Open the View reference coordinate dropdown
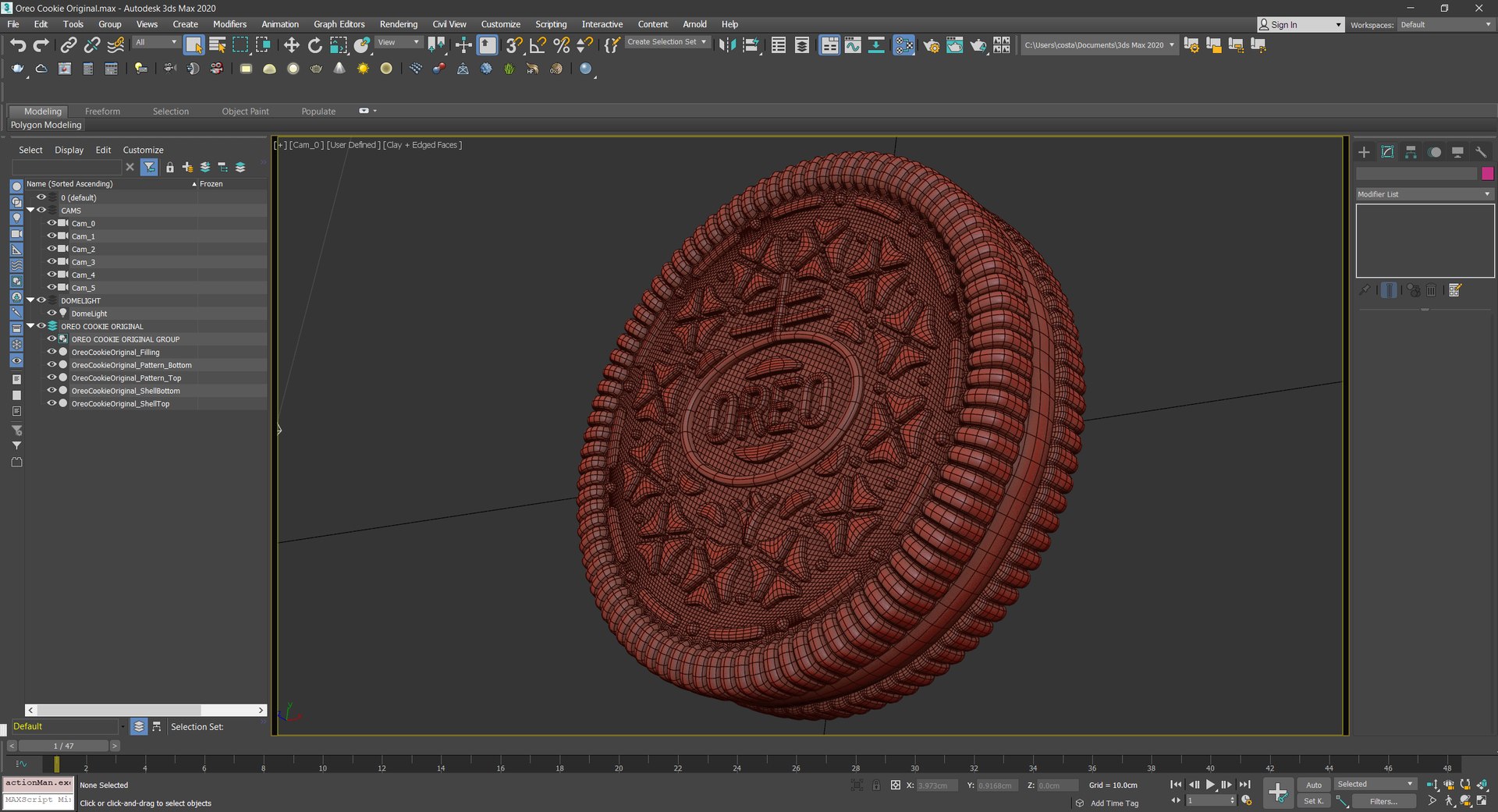Viewport: 1498px width, 812px height. coord(399,42)
